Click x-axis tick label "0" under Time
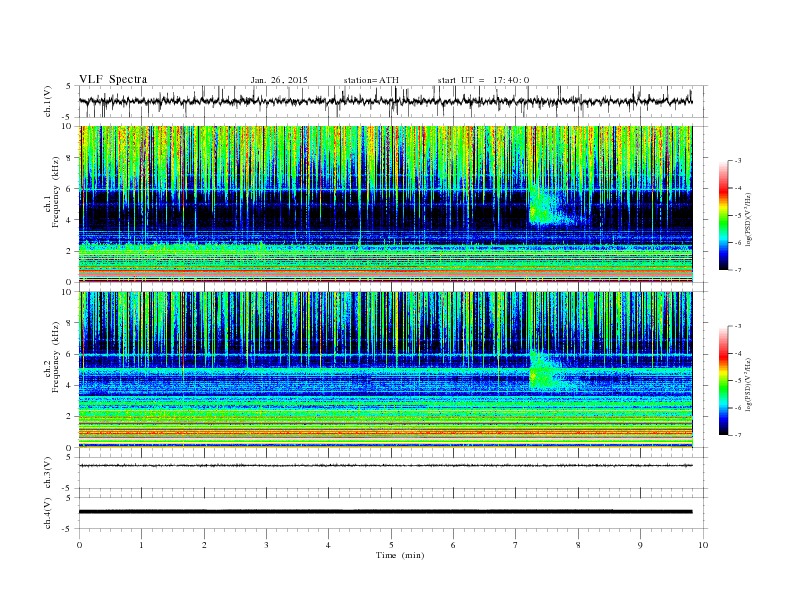 point(79,545)
